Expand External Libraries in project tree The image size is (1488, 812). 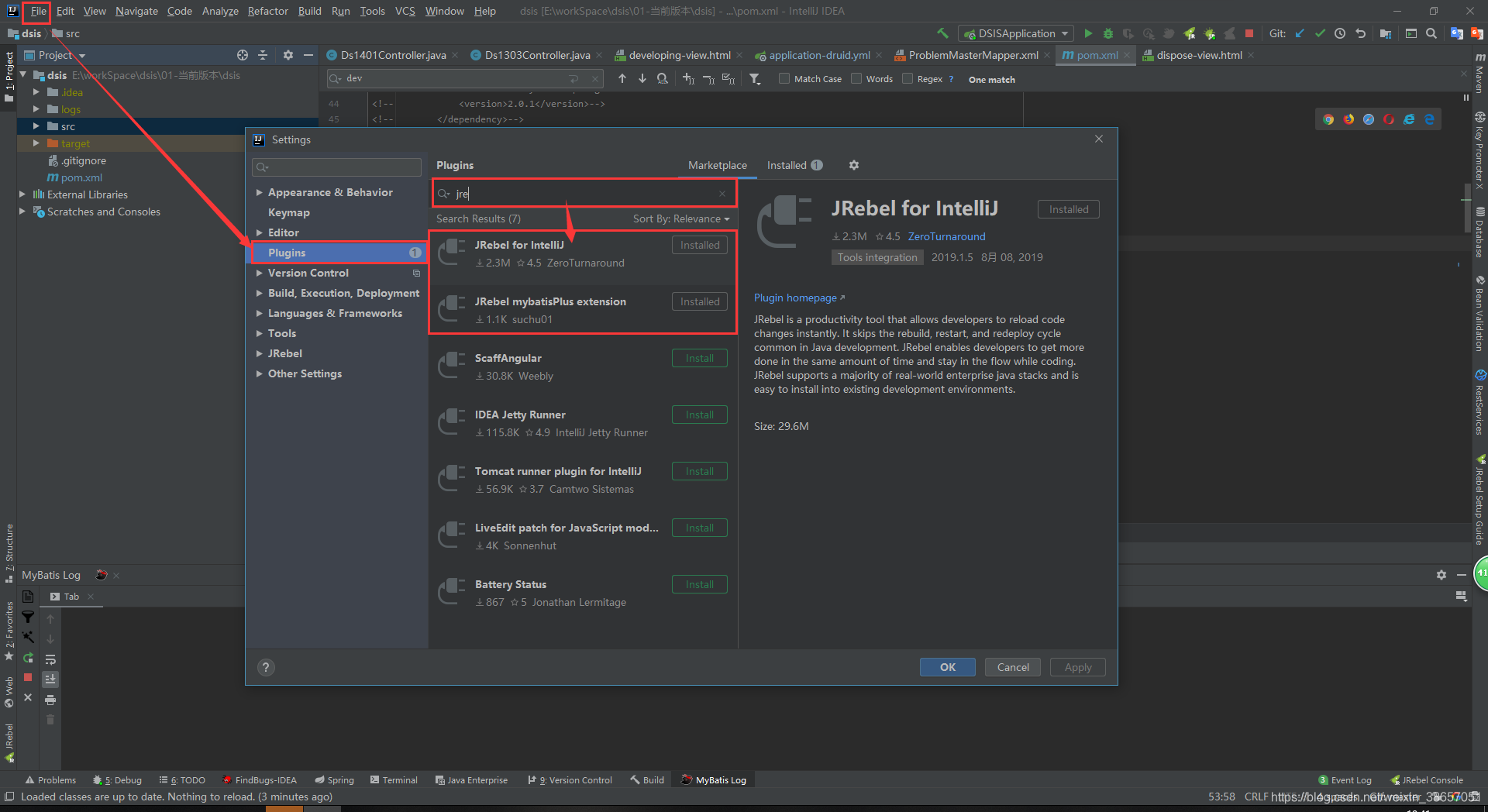click(22, 194)
